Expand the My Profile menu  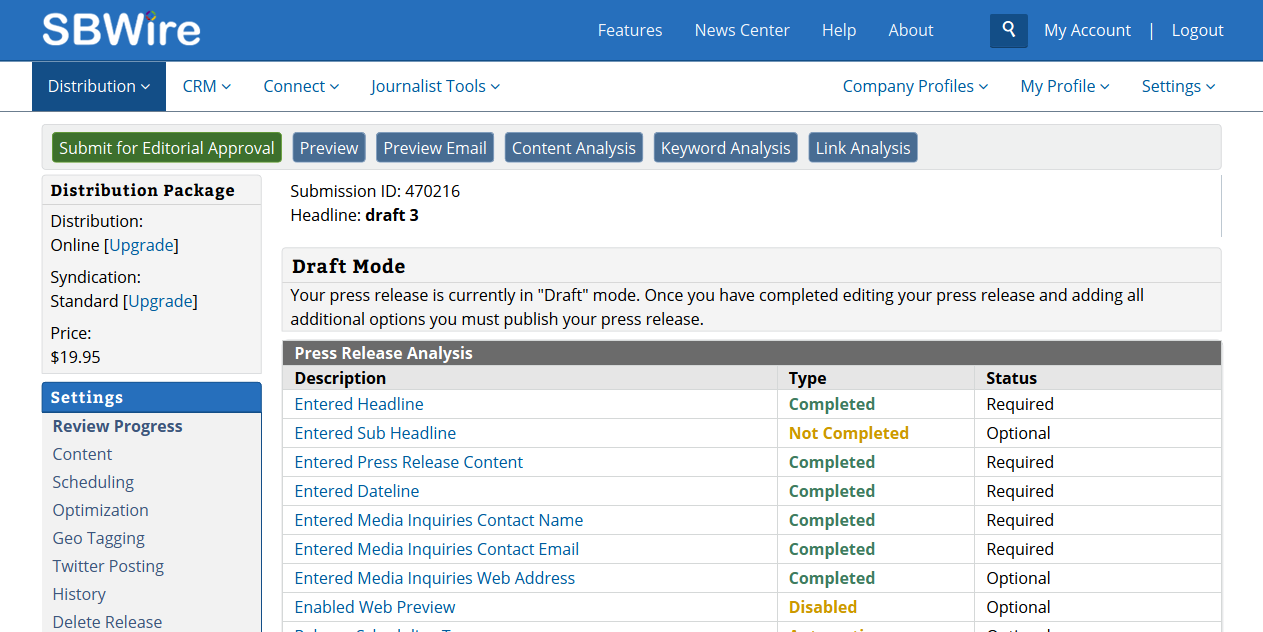pos(1065,86)
